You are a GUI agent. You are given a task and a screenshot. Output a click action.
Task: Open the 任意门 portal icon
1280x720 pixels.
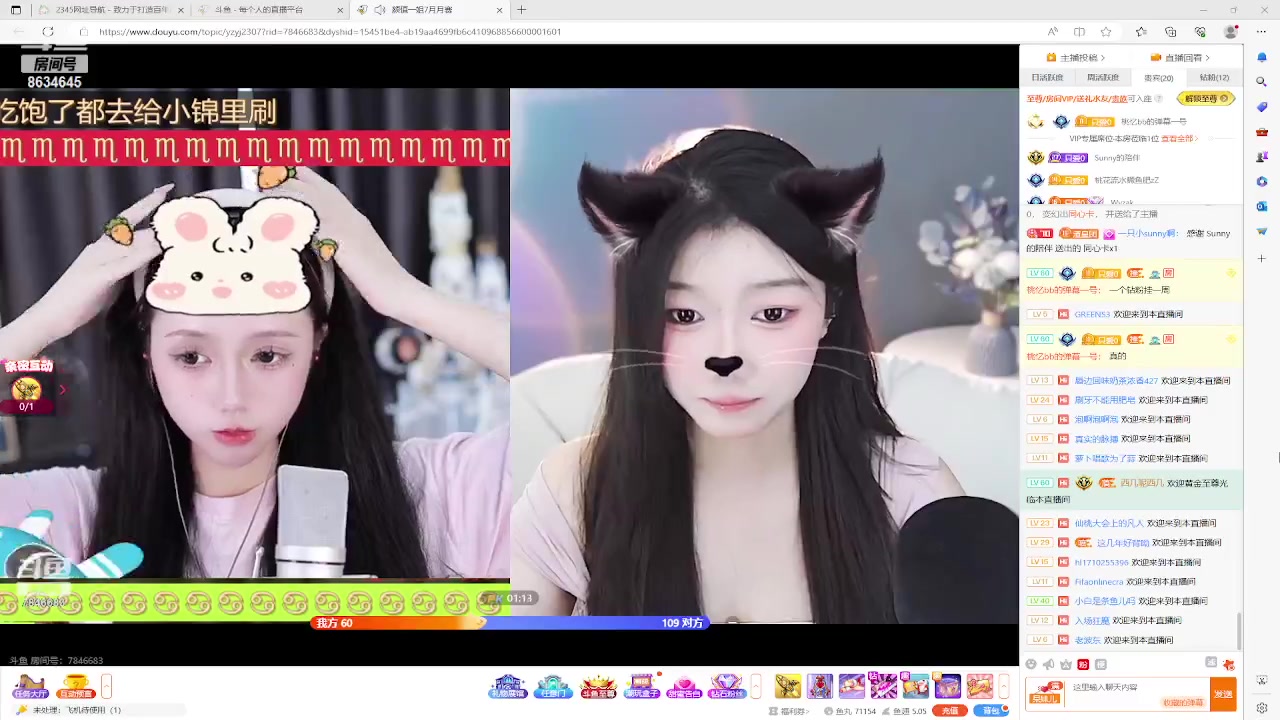click(553, 686)
